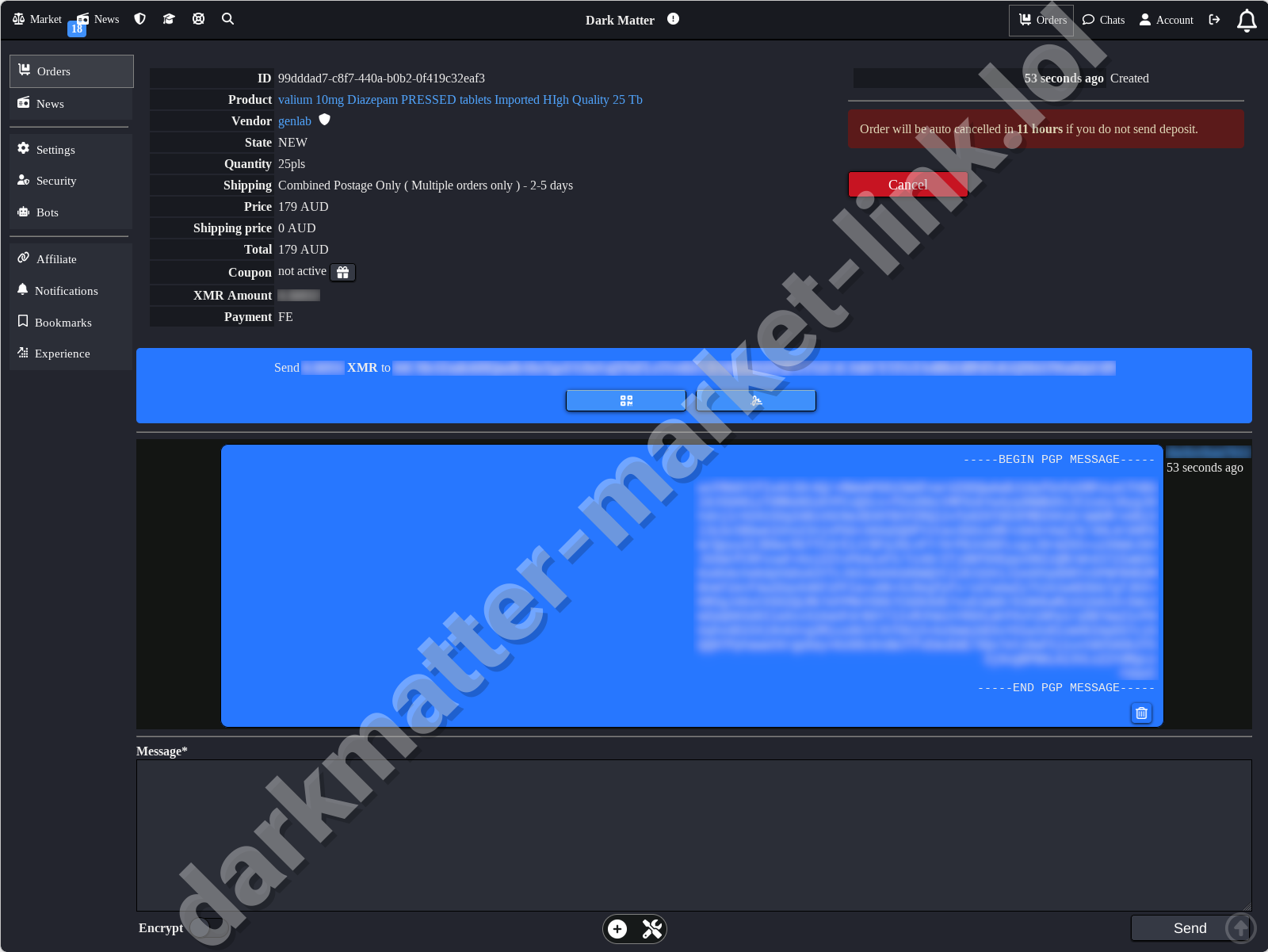Click the search magnifier icon in top bar
The image size is (1268, 952).
(227, 19)
